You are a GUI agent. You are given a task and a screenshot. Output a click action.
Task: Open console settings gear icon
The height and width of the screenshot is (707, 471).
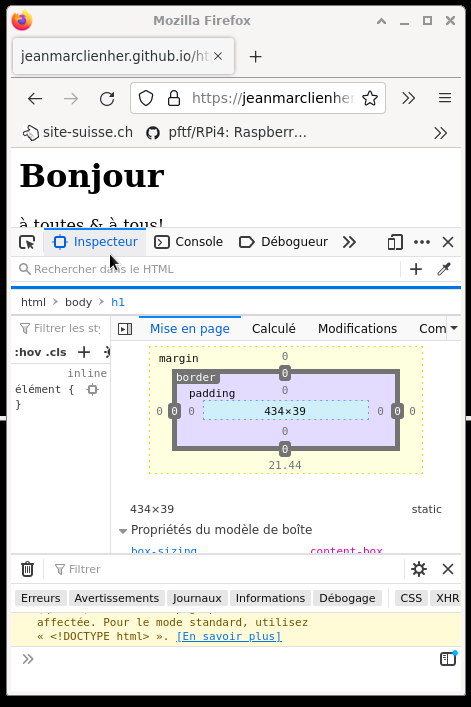(x=419, y=569)
